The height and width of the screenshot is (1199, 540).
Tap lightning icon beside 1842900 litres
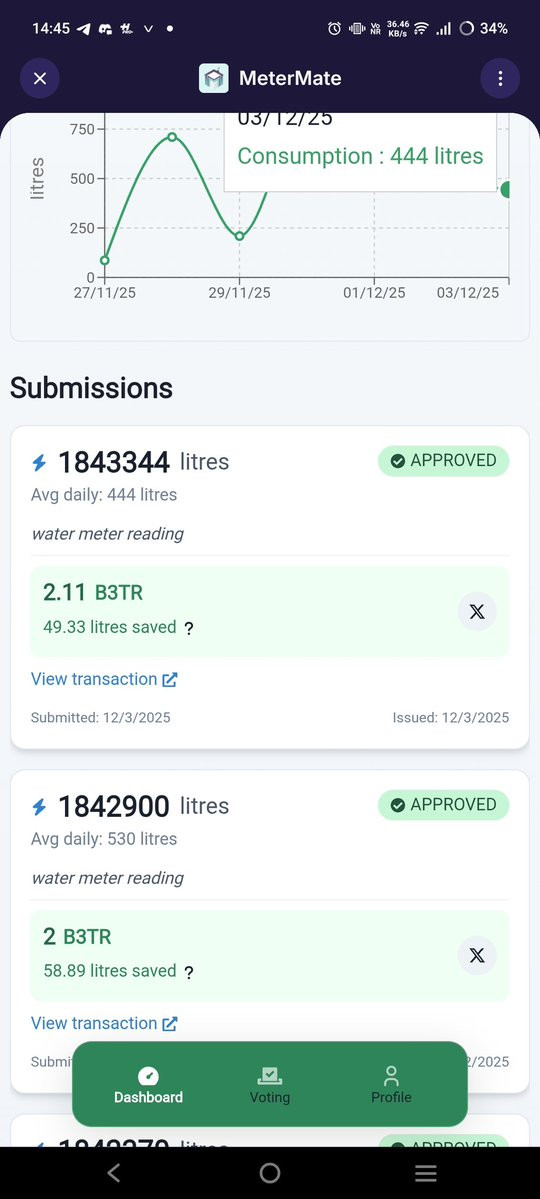pos(39,807)
